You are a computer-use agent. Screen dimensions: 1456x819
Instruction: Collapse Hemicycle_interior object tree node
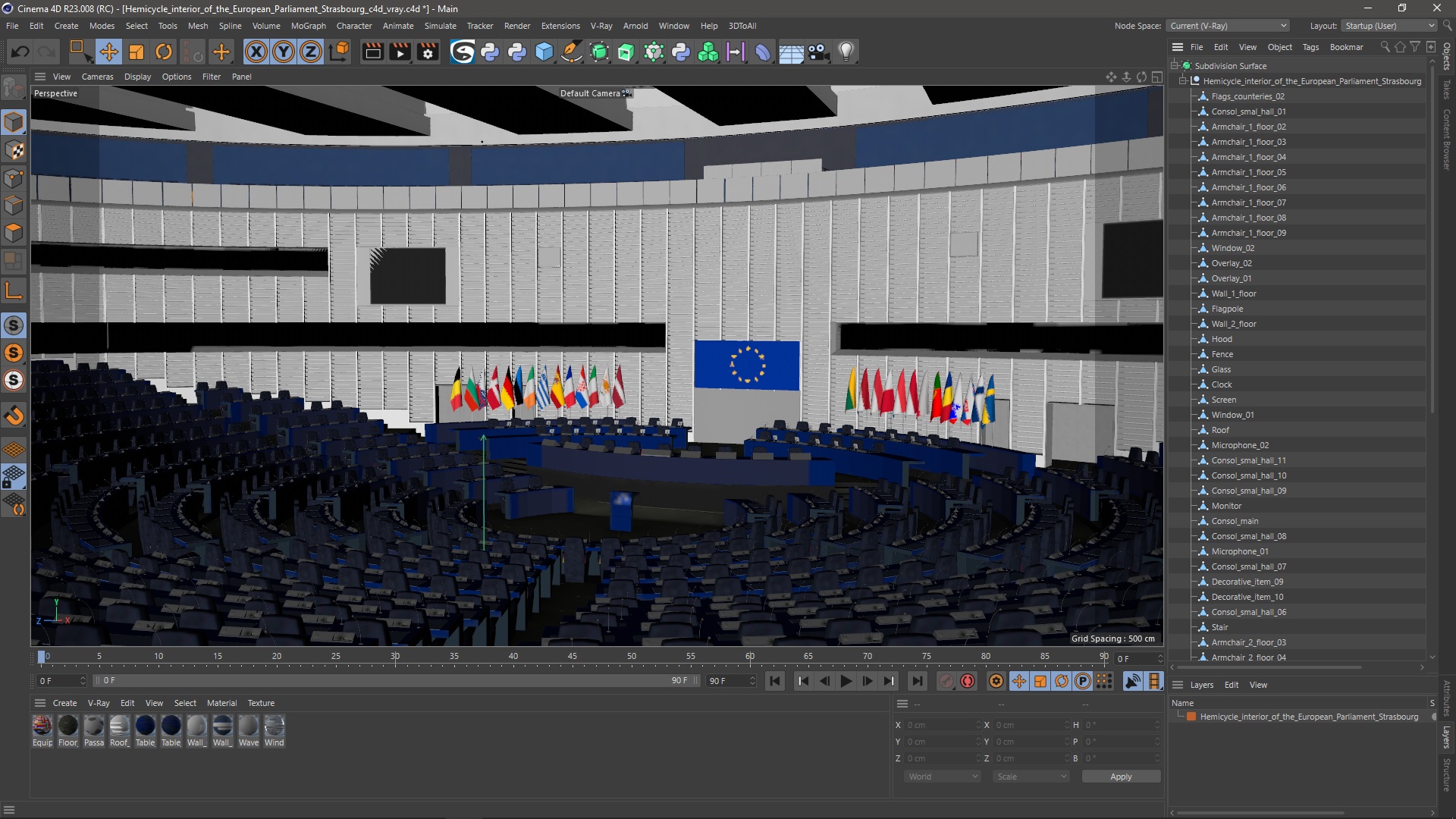click(1182, 81)
